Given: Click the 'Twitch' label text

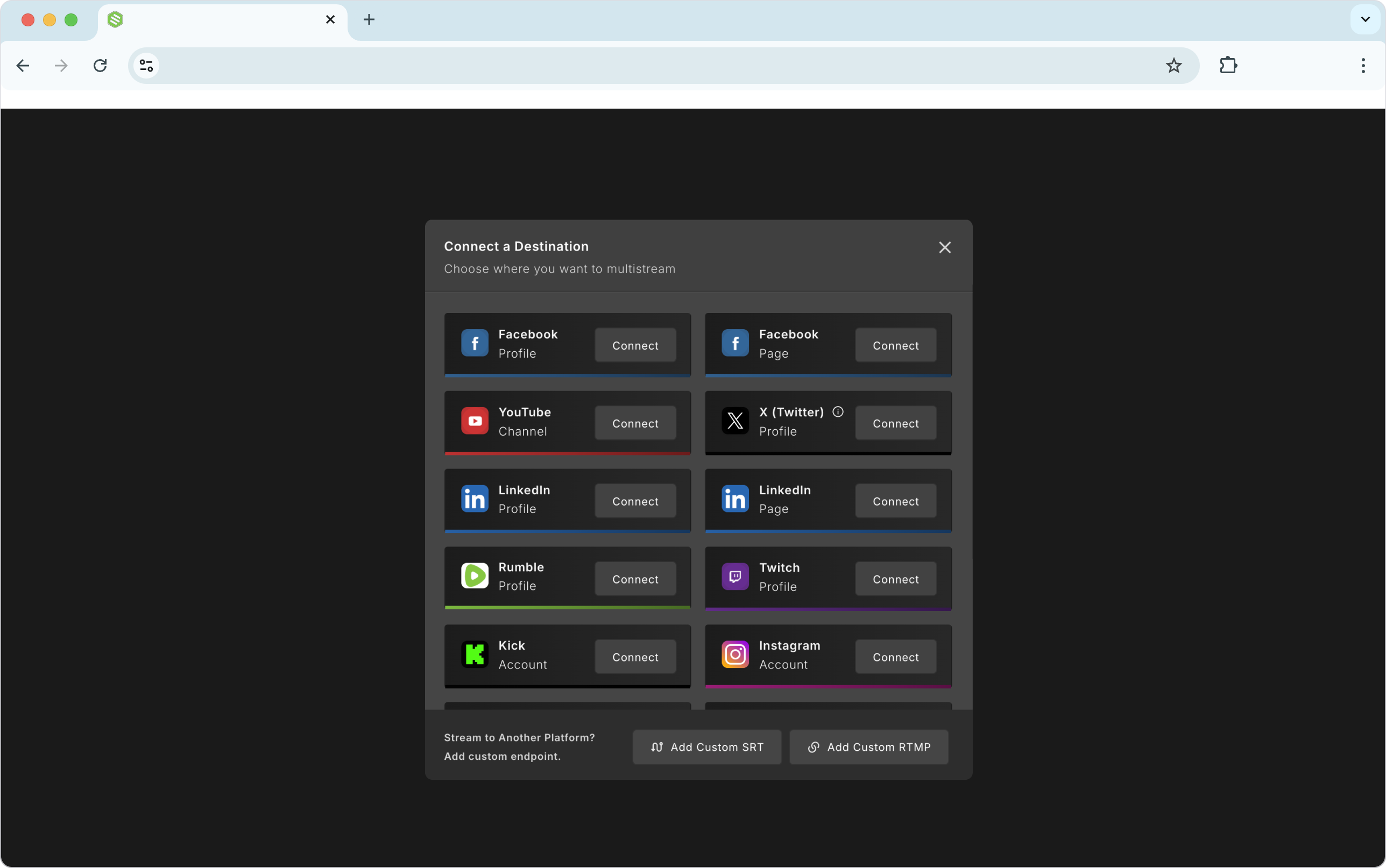Looking at the screenshot, I should (x=779, y=567).
